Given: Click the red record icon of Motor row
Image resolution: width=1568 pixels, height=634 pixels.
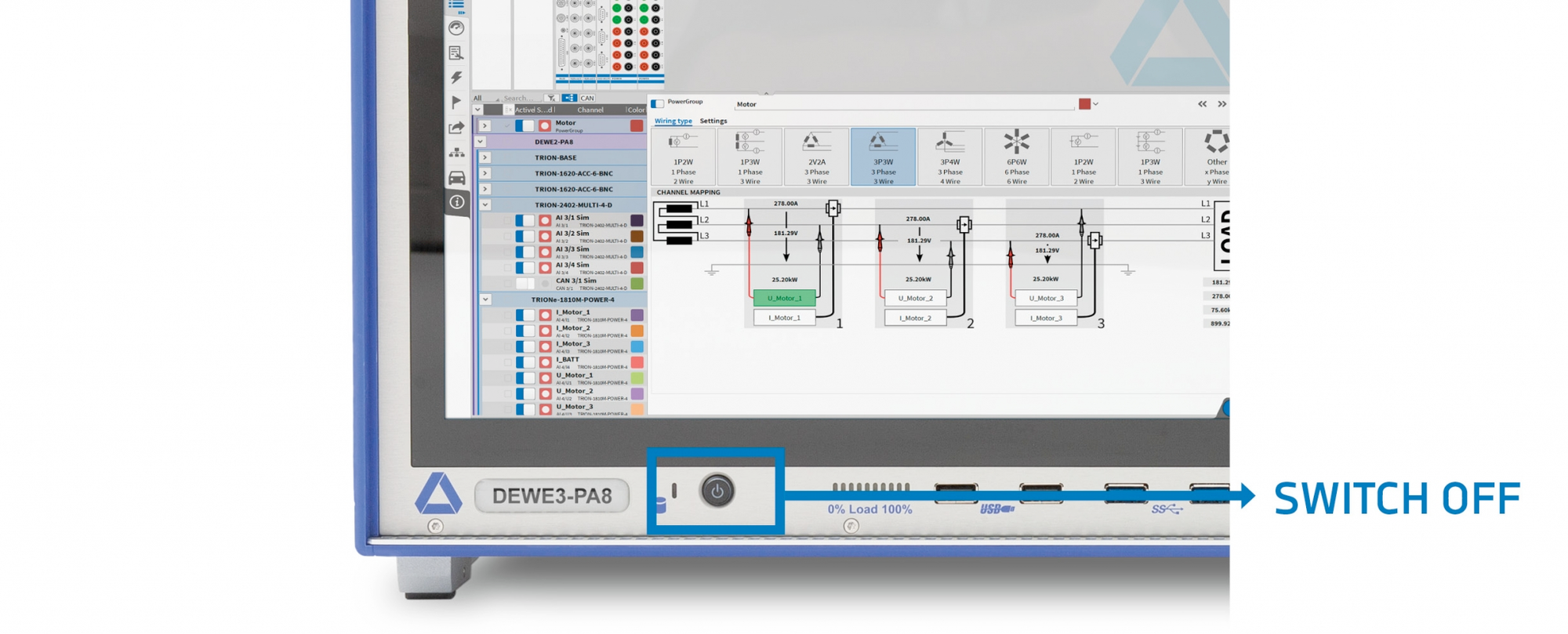Looking at the screenshot, I should point(545,125).
